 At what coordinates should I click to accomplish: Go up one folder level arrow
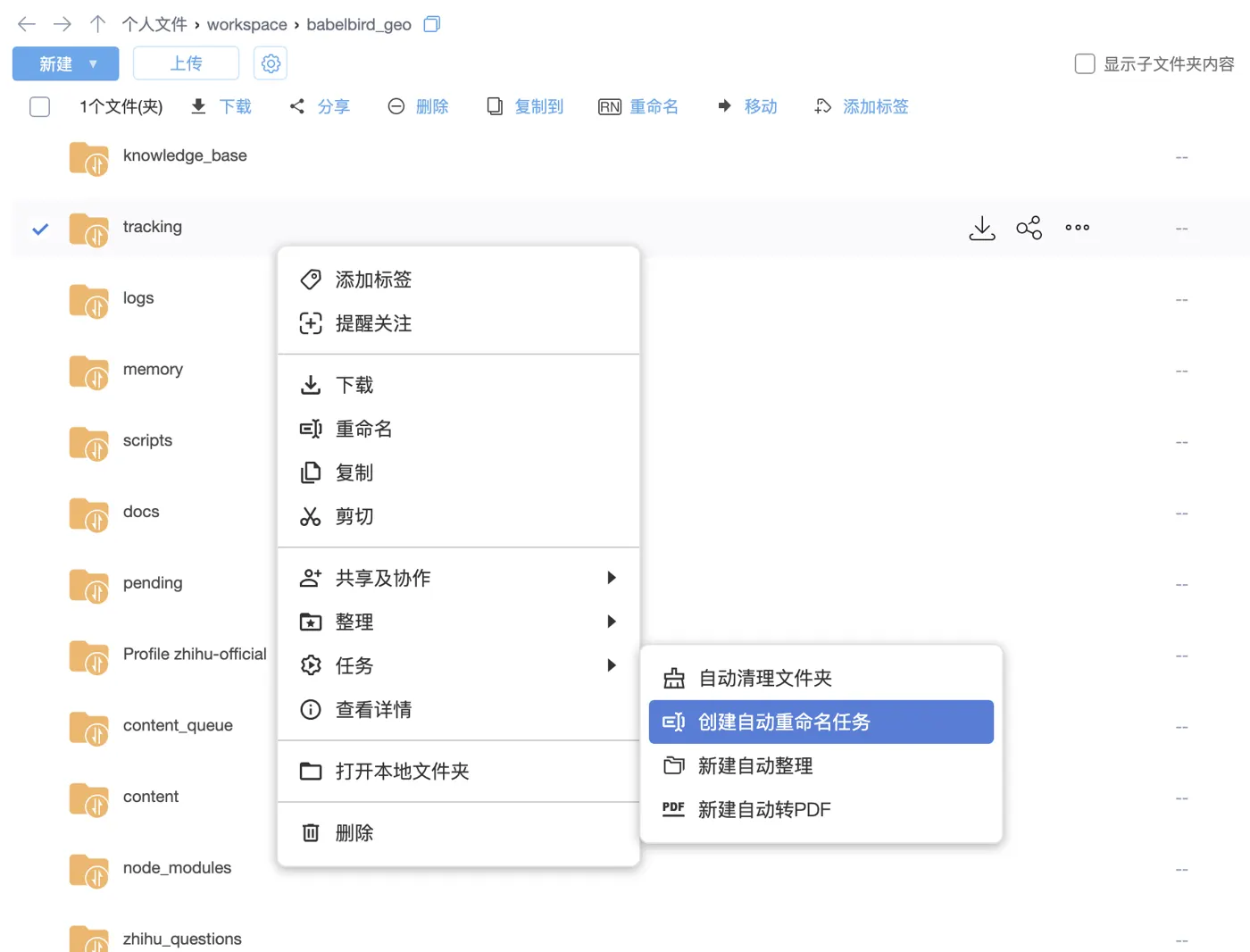click(x=97, y=24)
